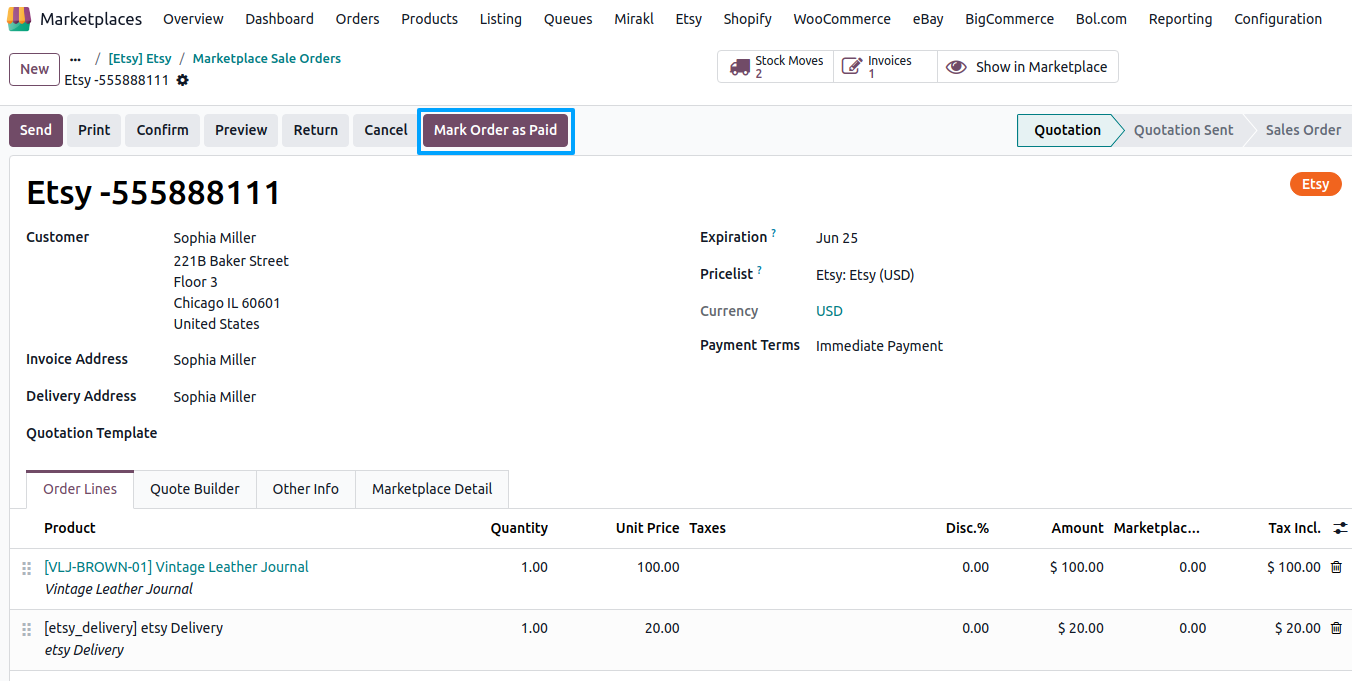This screenshot has width=1352, height=681.
Task: Grab the etsy Delivery row handle
Action: 27,629
